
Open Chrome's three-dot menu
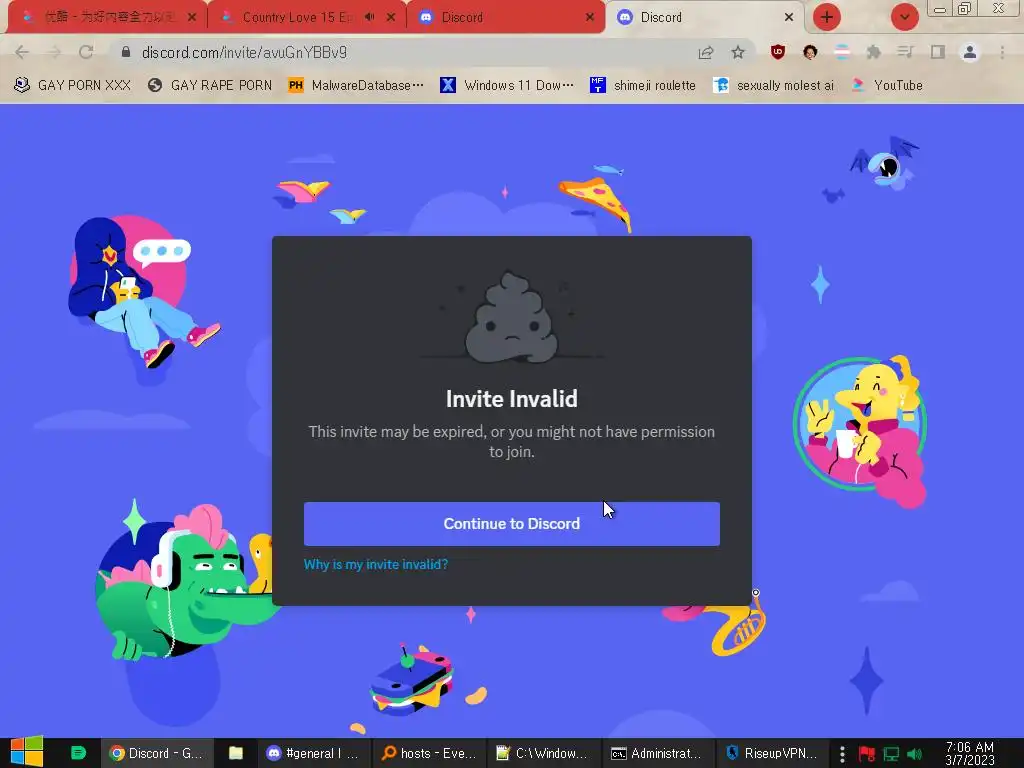[x=1002, y=52]
